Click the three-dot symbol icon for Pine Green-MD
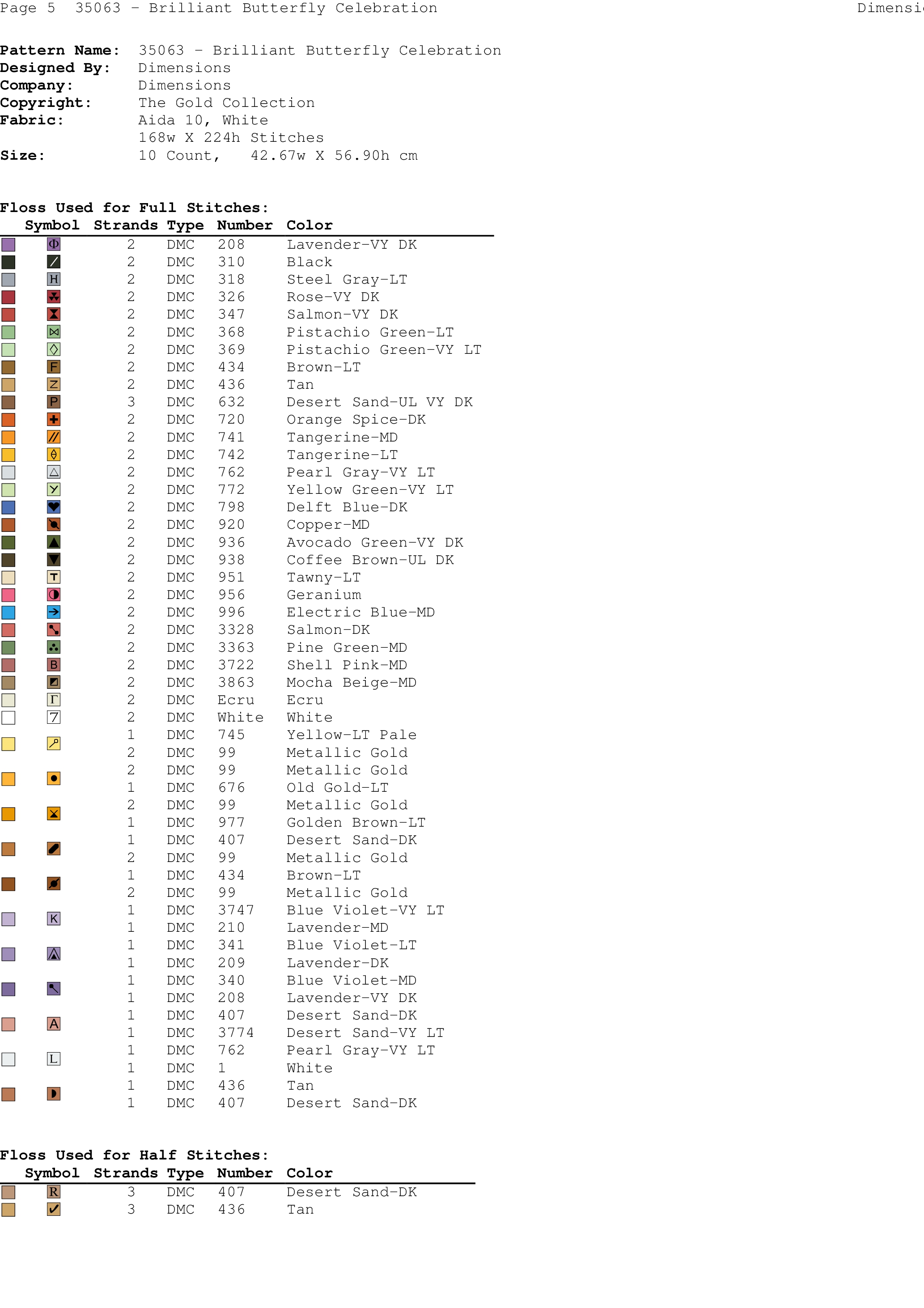The width and height of the screenshot is (924, 1308). click(x=54, y=647)
